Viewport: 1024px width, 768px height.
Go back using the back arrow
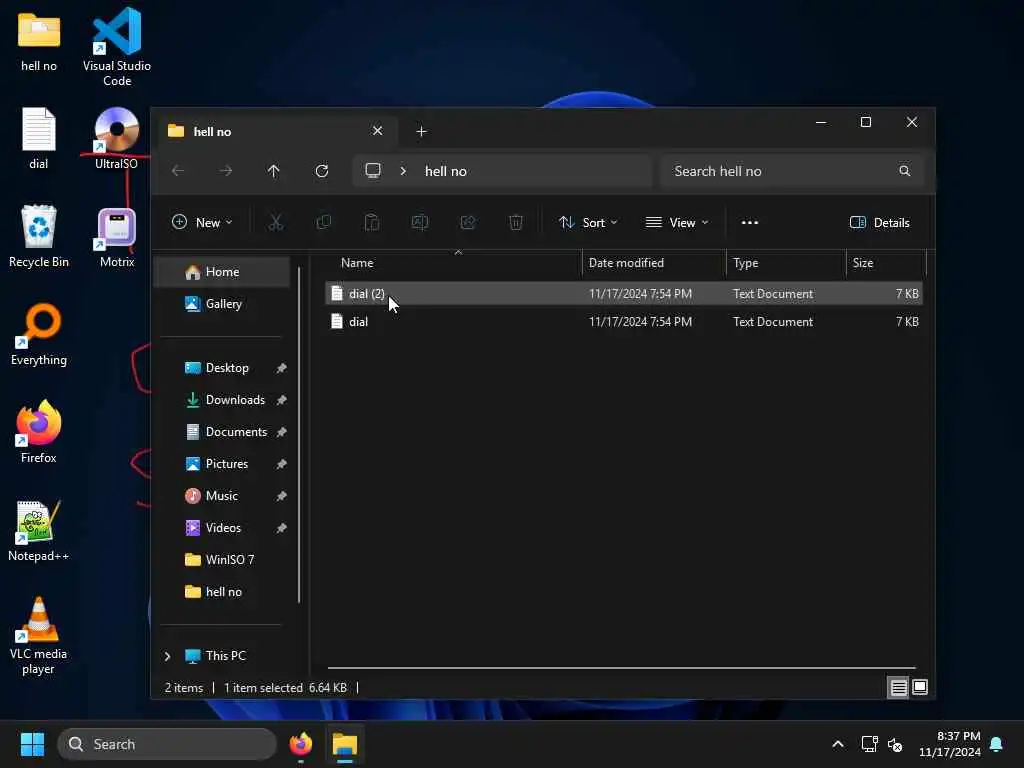tap(178, 171)
